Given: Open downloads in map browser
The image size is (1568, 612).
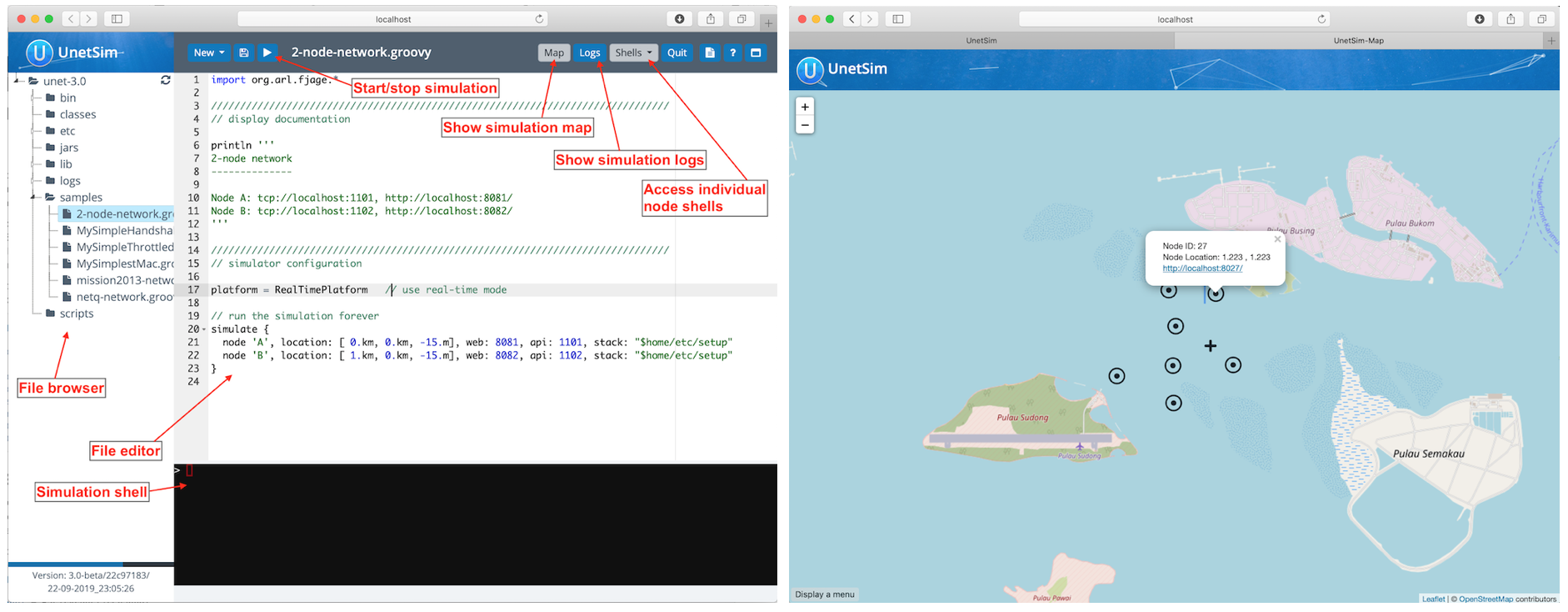Looking at the screenshot, I should click(1480, 19).
